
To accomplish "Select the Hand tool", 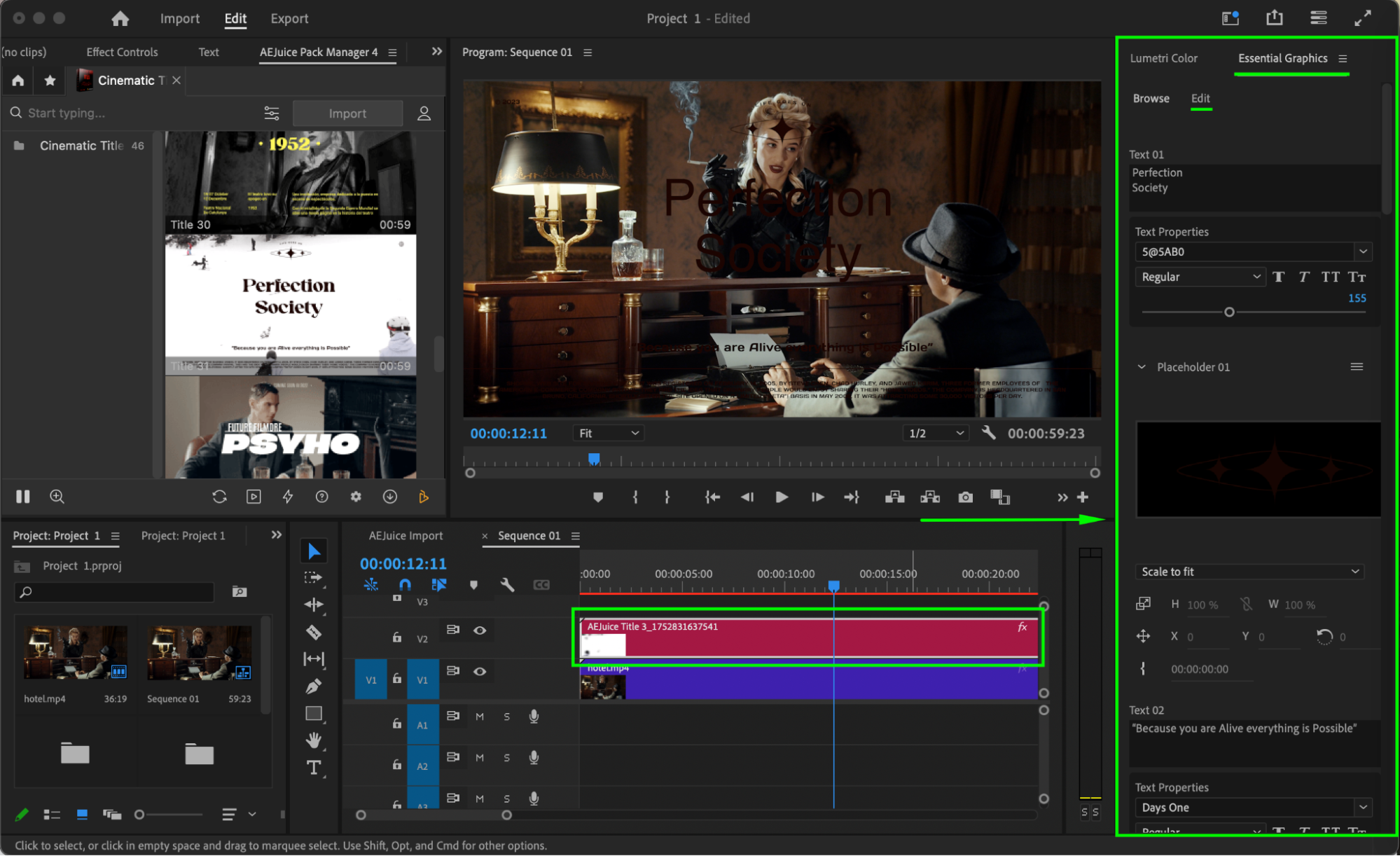I will tap(314, 740).
